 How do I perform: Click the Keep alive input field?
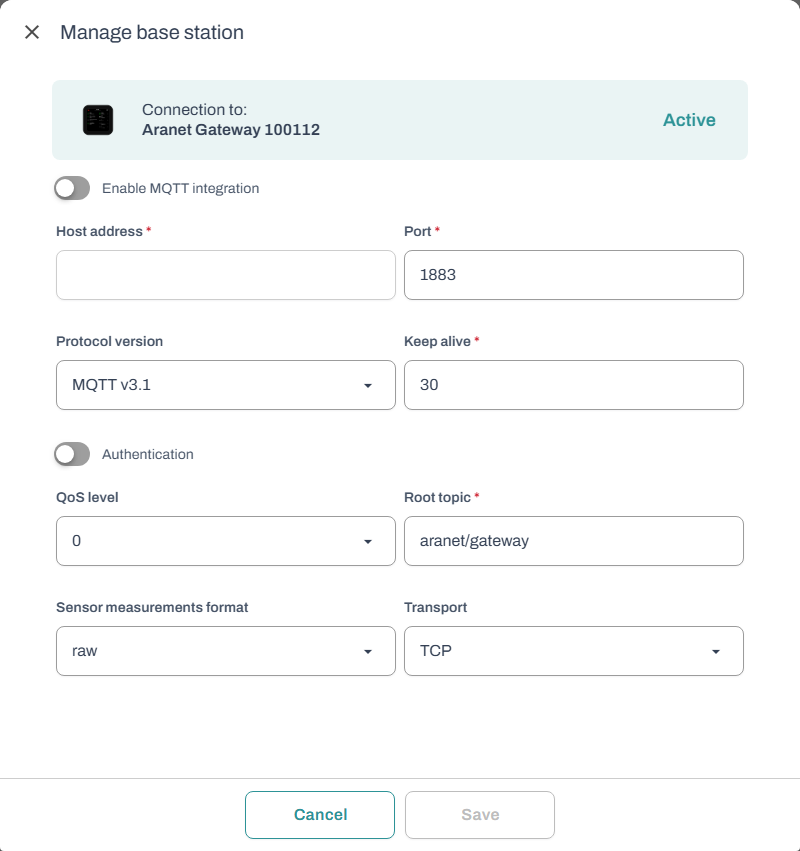pos(573,385)
